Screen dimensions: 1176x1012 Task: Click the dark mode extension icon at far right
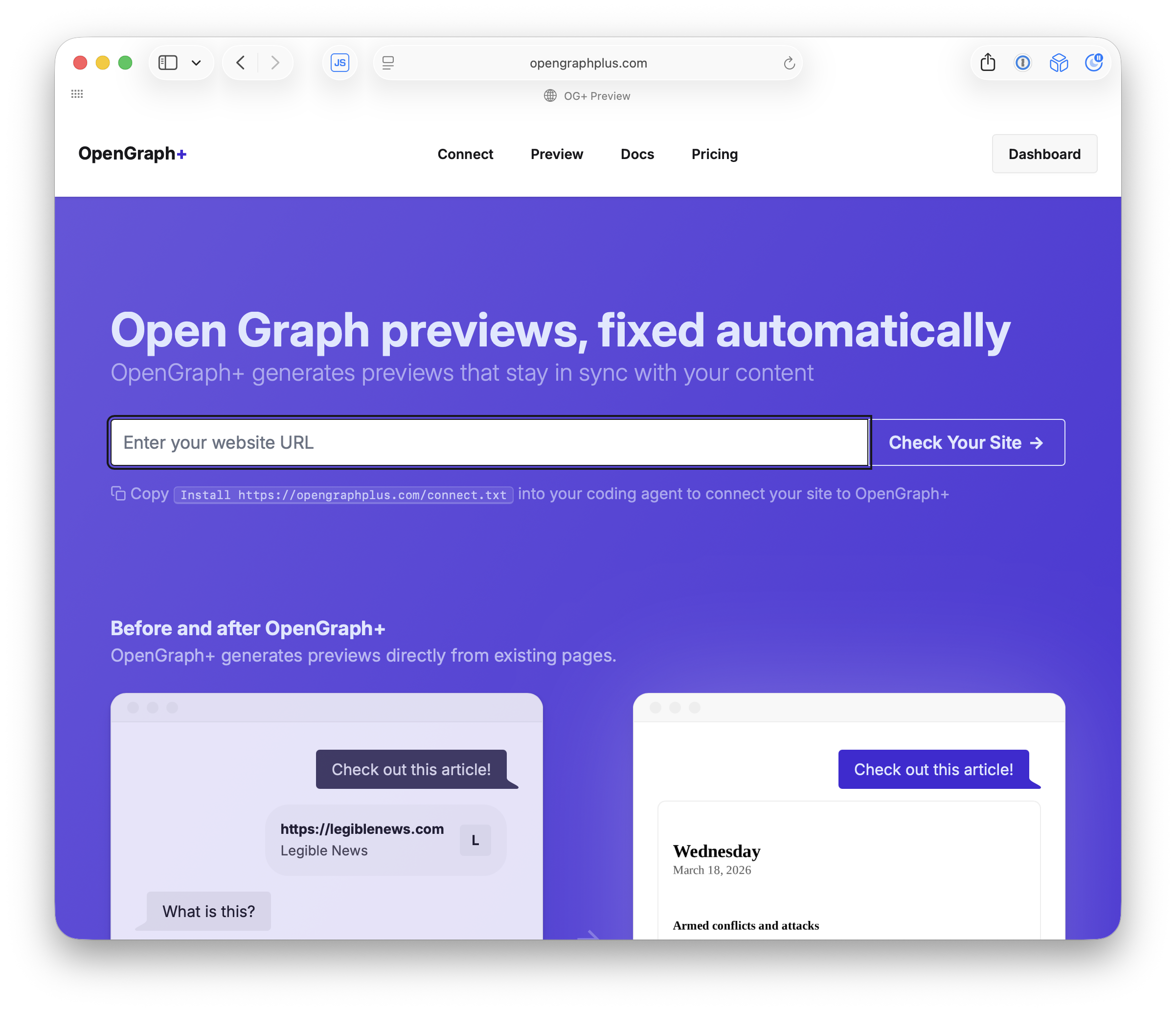[x=1094, y=63]
